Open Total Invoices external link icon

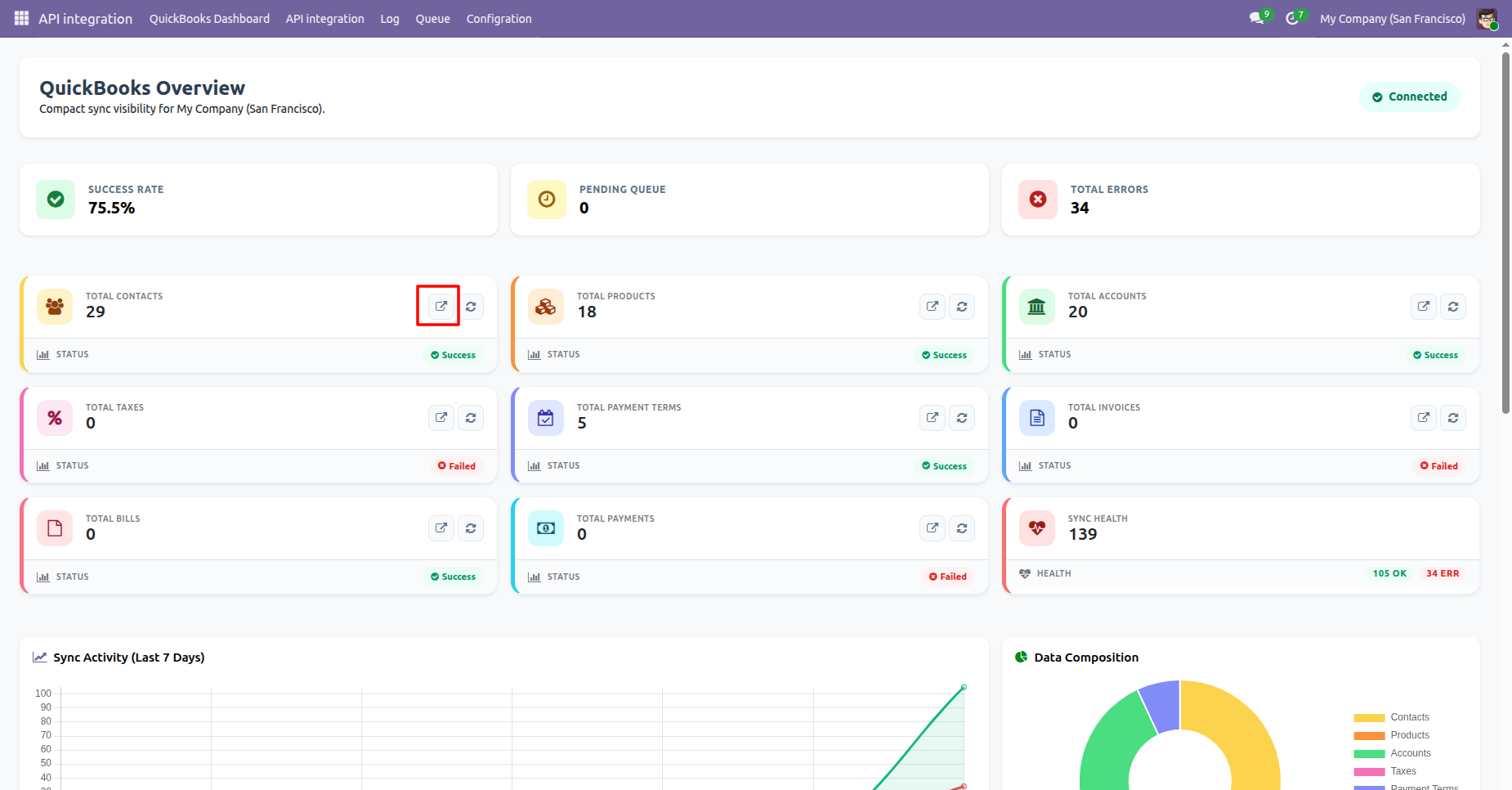pyautogui.click(x=1424, y=417)
